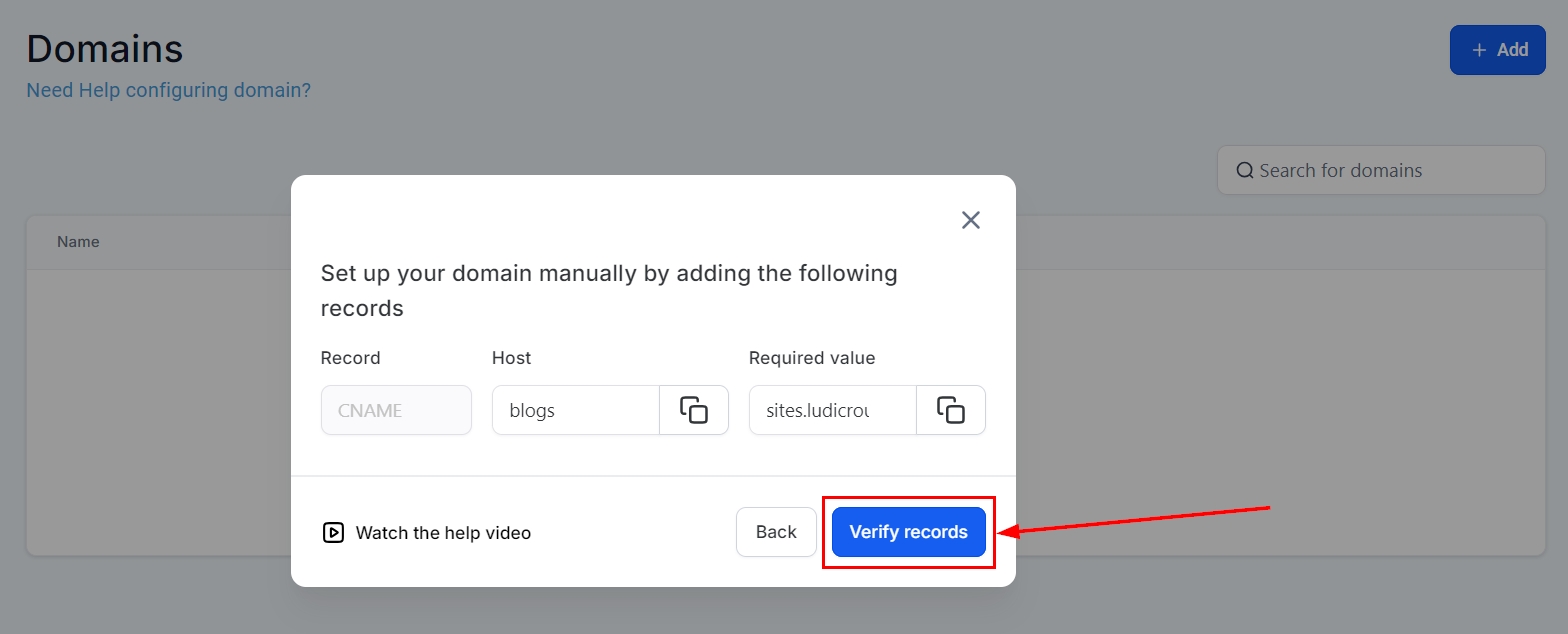Click the Add label text
Viewport: 1568px width, 634px height.
[1512, 50]
